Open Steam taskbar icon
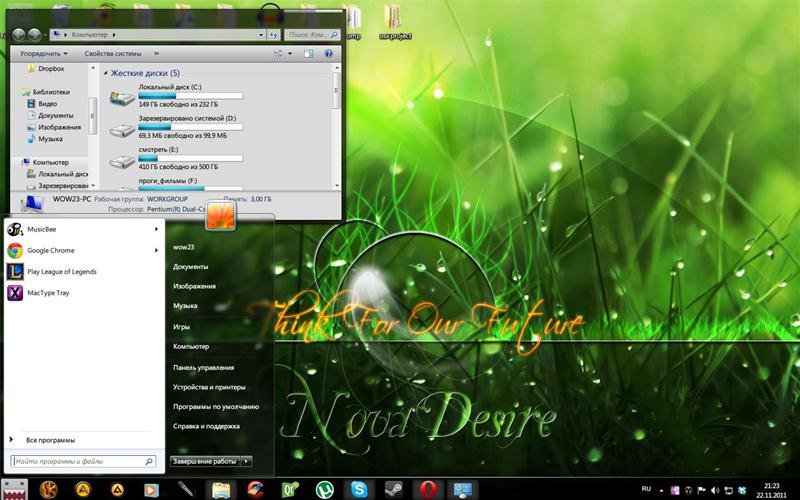 pos(393,490)
